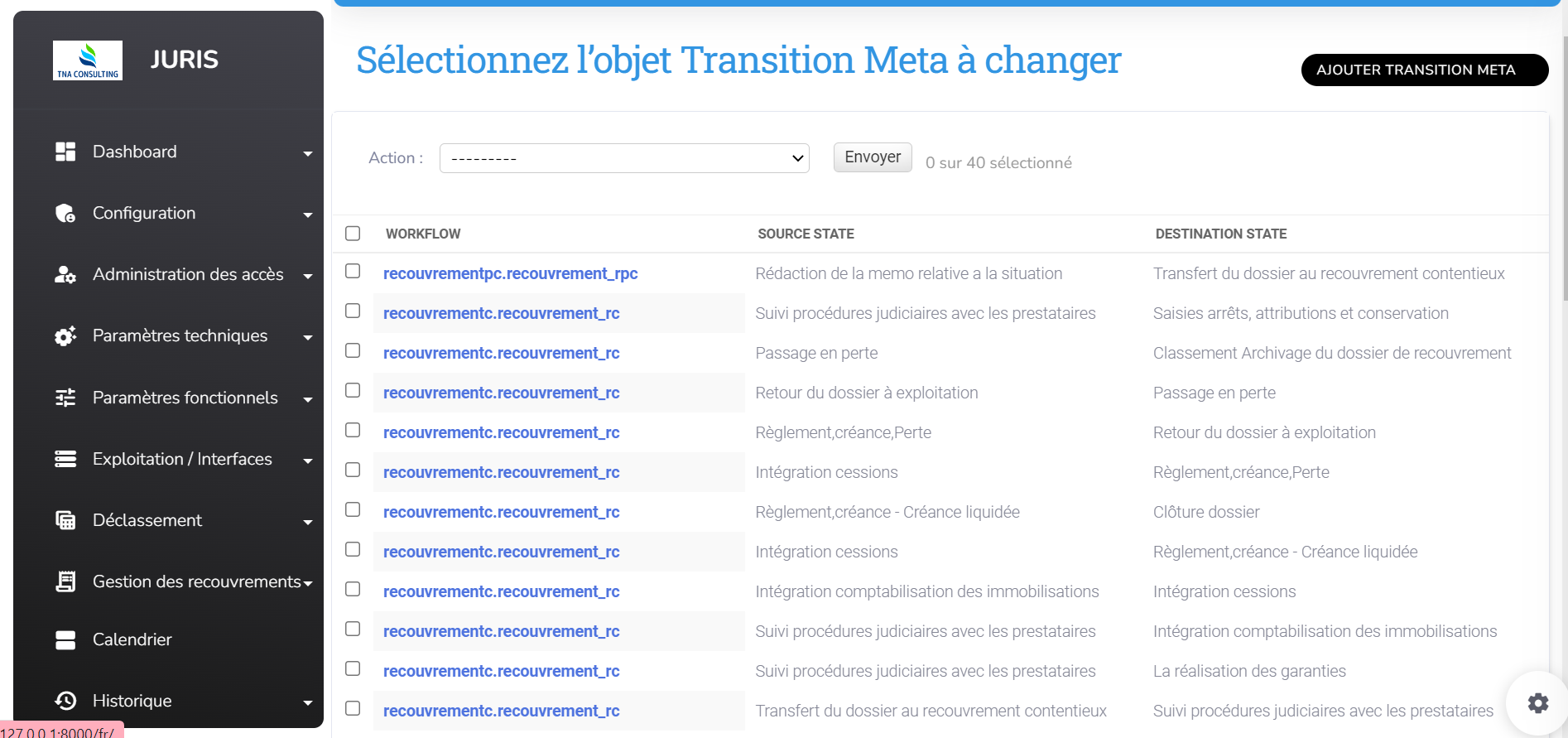Image resolution: width=1568 pixels, height=738 pixels.
Task: Open the Action dropdown selector
Action: [624, 158]
